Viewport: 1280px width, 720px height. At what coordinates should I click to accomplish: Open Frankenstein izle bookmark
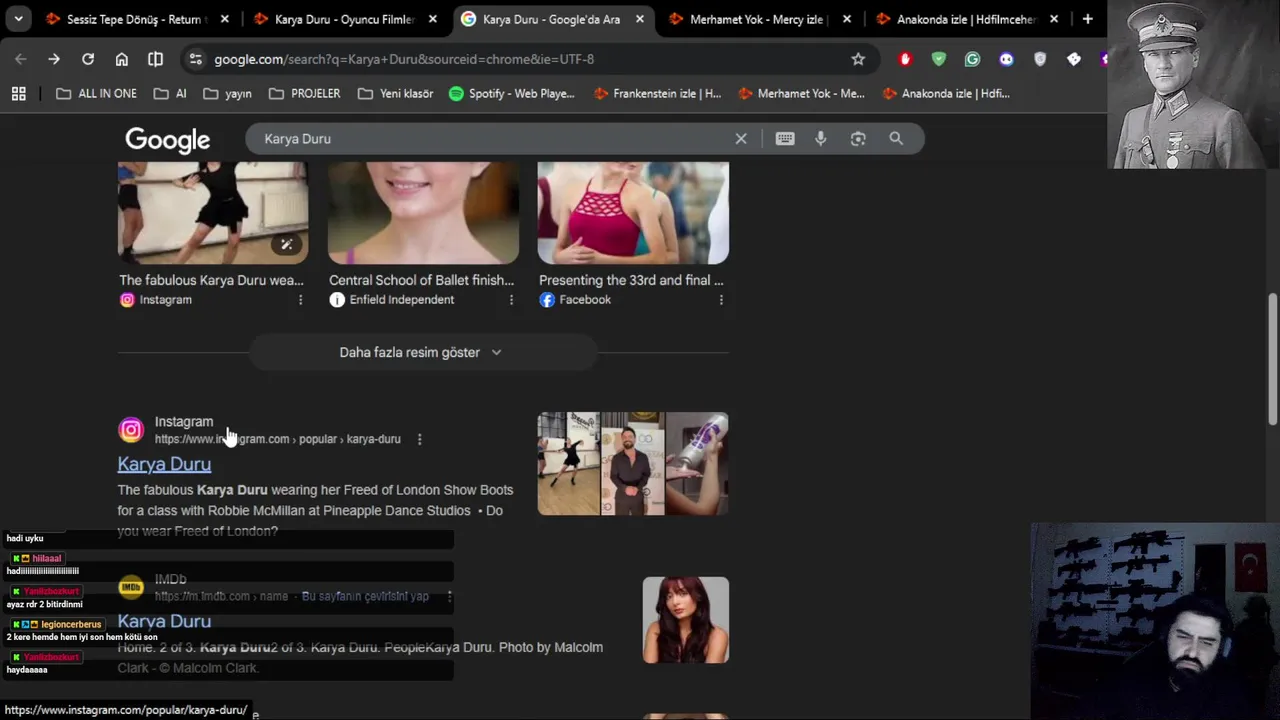pos(657,93)
